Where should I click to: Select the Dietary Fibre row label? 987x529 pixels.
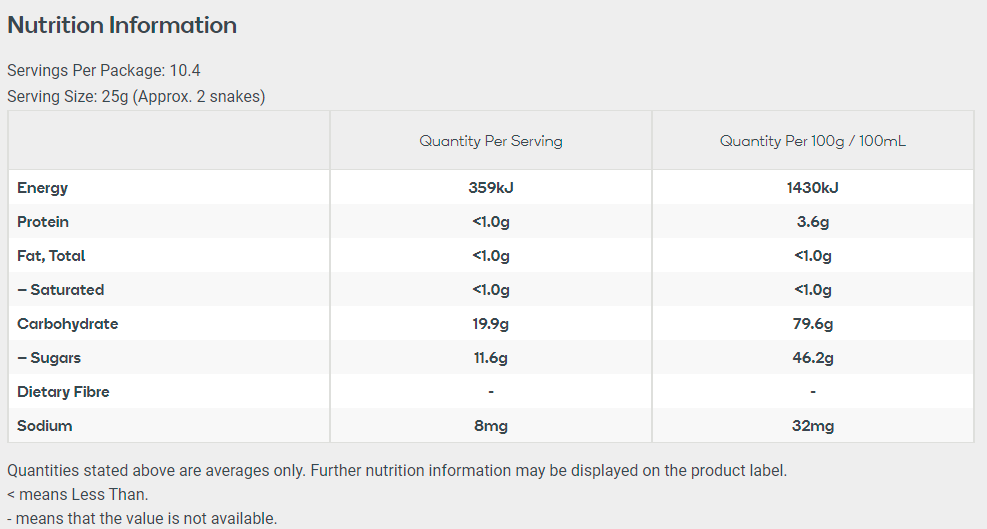[x=64, y=392]
